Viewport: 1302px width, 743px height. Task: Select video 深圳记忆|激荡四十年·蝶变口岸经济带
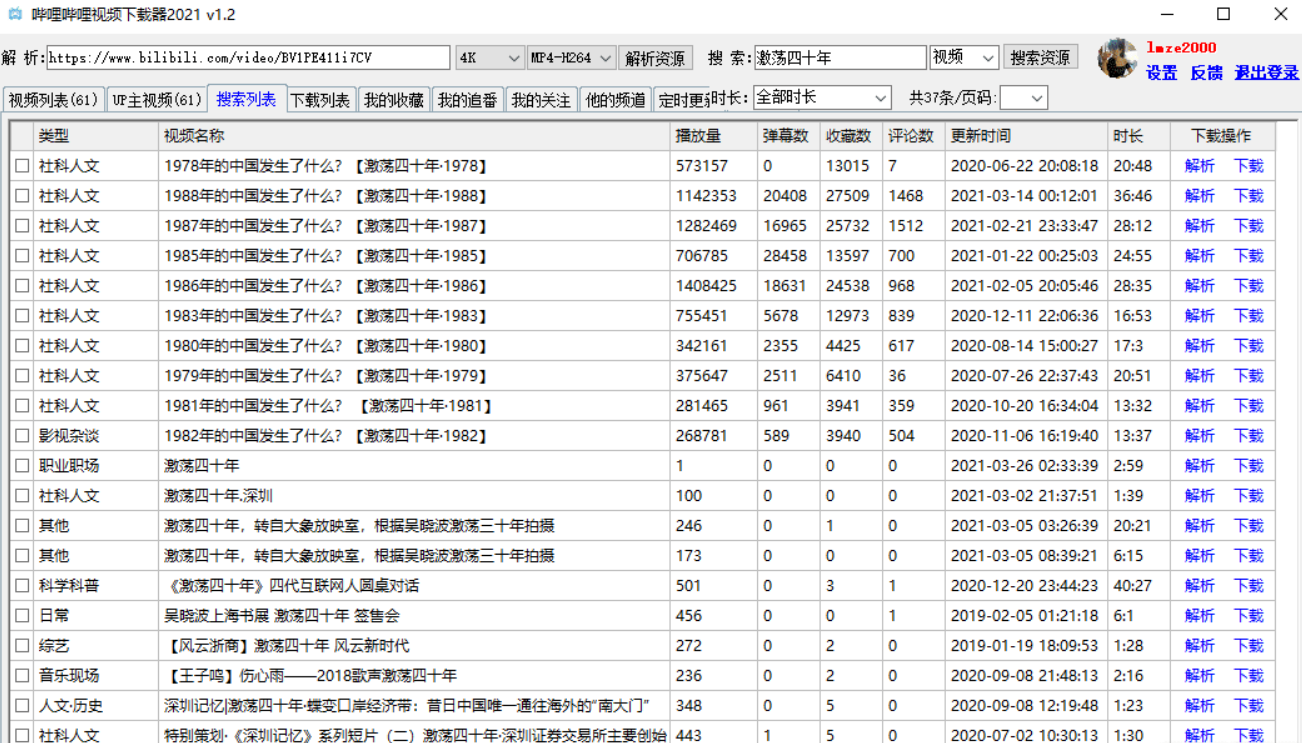tap(407, 706)
